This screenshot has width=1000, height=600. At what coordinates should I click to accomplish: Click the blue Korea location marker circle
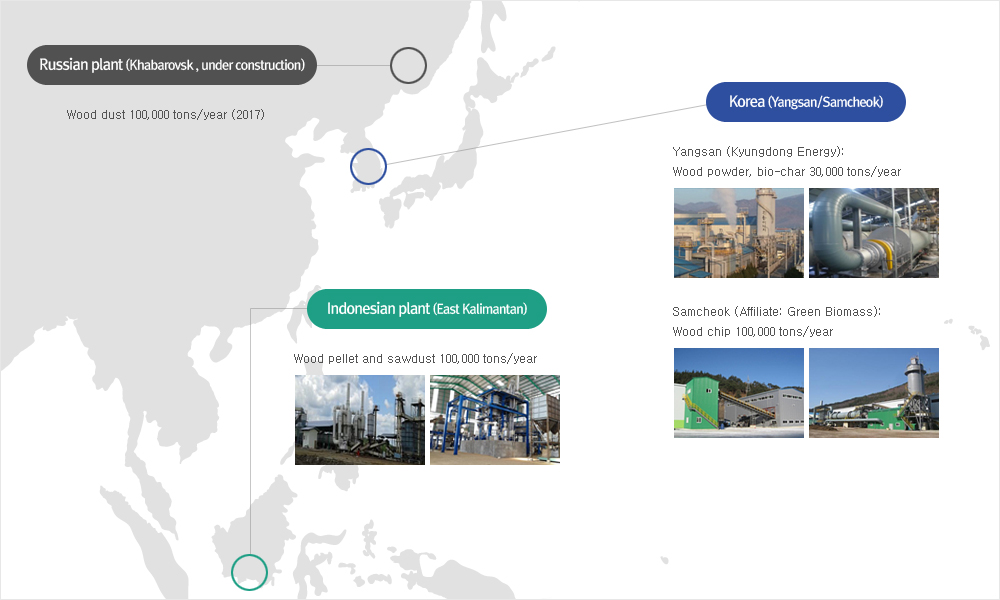pyautogui.click(x=368, y=166)
